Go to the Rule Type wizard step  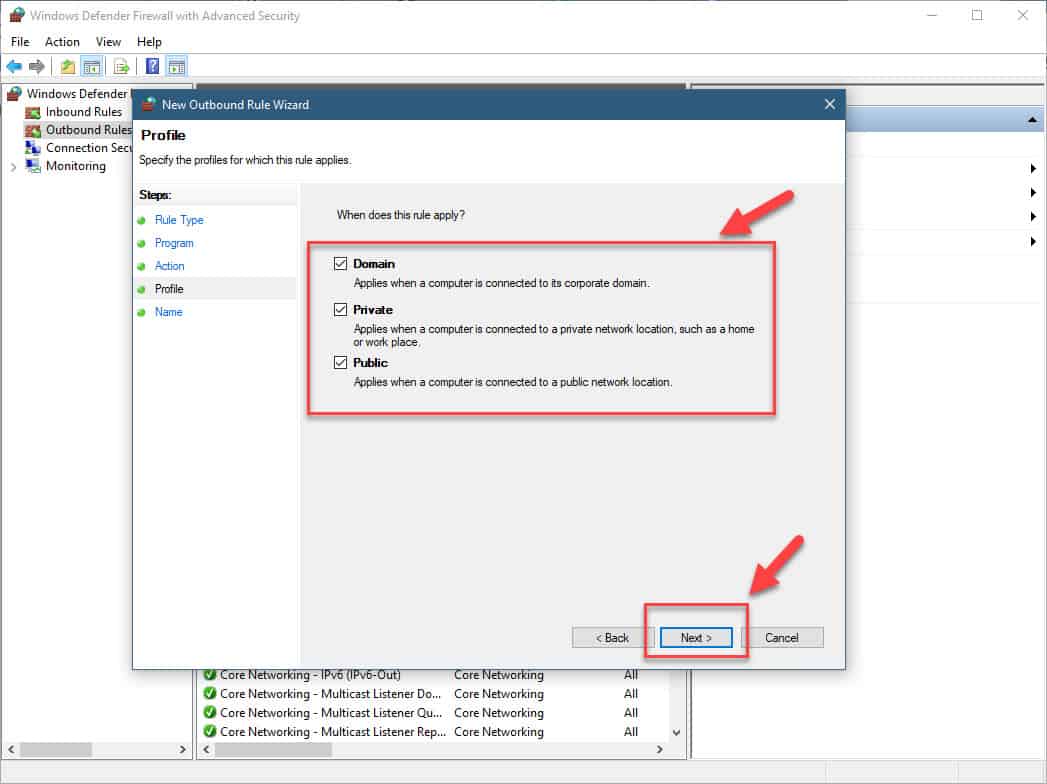point(179,220)
